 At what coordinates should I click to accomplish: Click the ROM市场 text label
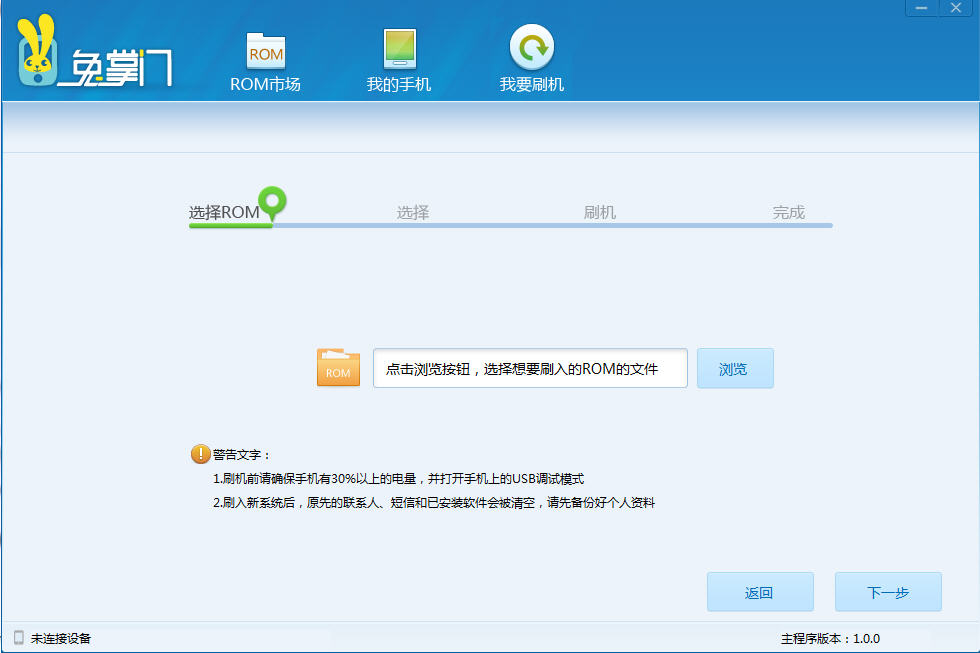(x=266, y=84)
